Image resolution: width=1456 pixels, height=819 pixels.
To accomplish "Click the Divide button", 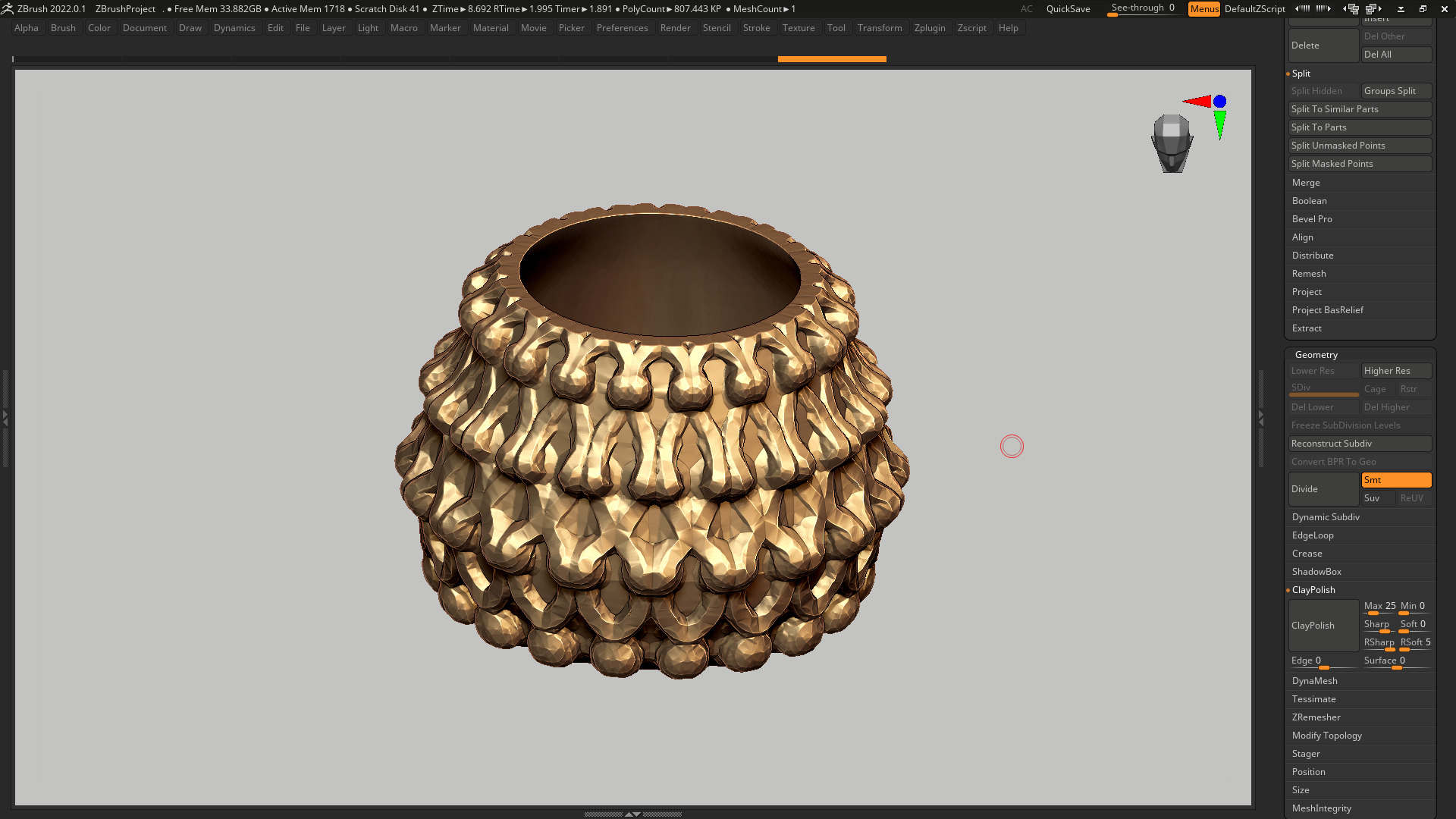I will [x=1323, y=489].
